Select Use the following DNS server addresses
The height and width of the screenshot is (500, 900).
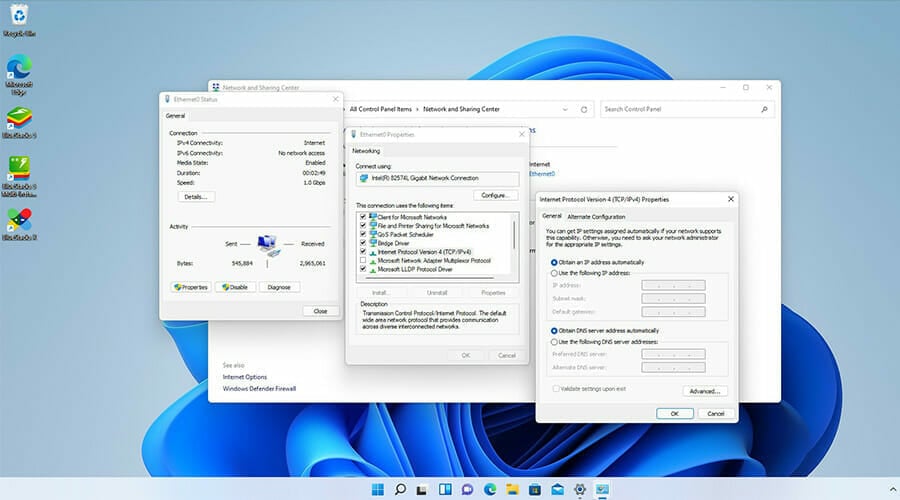pos(554,342)
